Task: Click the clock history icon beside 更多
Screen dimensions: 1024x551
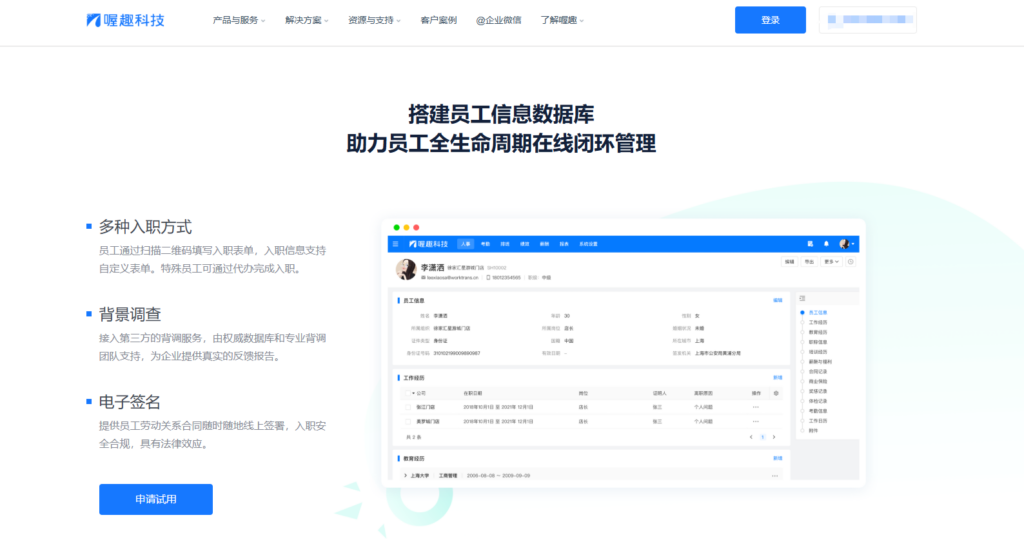Action: point(850,262)
